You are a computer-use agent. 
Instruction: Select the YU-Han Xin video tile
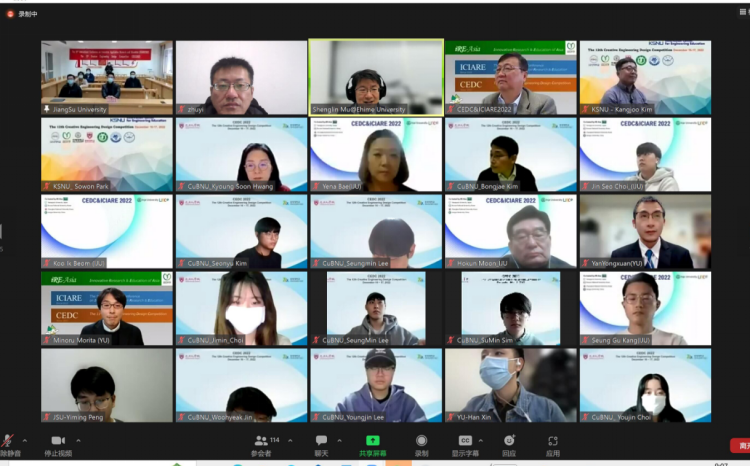(510, 385)
